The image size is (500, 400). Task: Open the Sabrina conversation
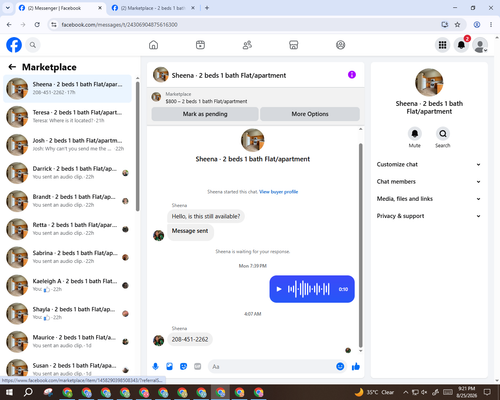click(67, 257)
